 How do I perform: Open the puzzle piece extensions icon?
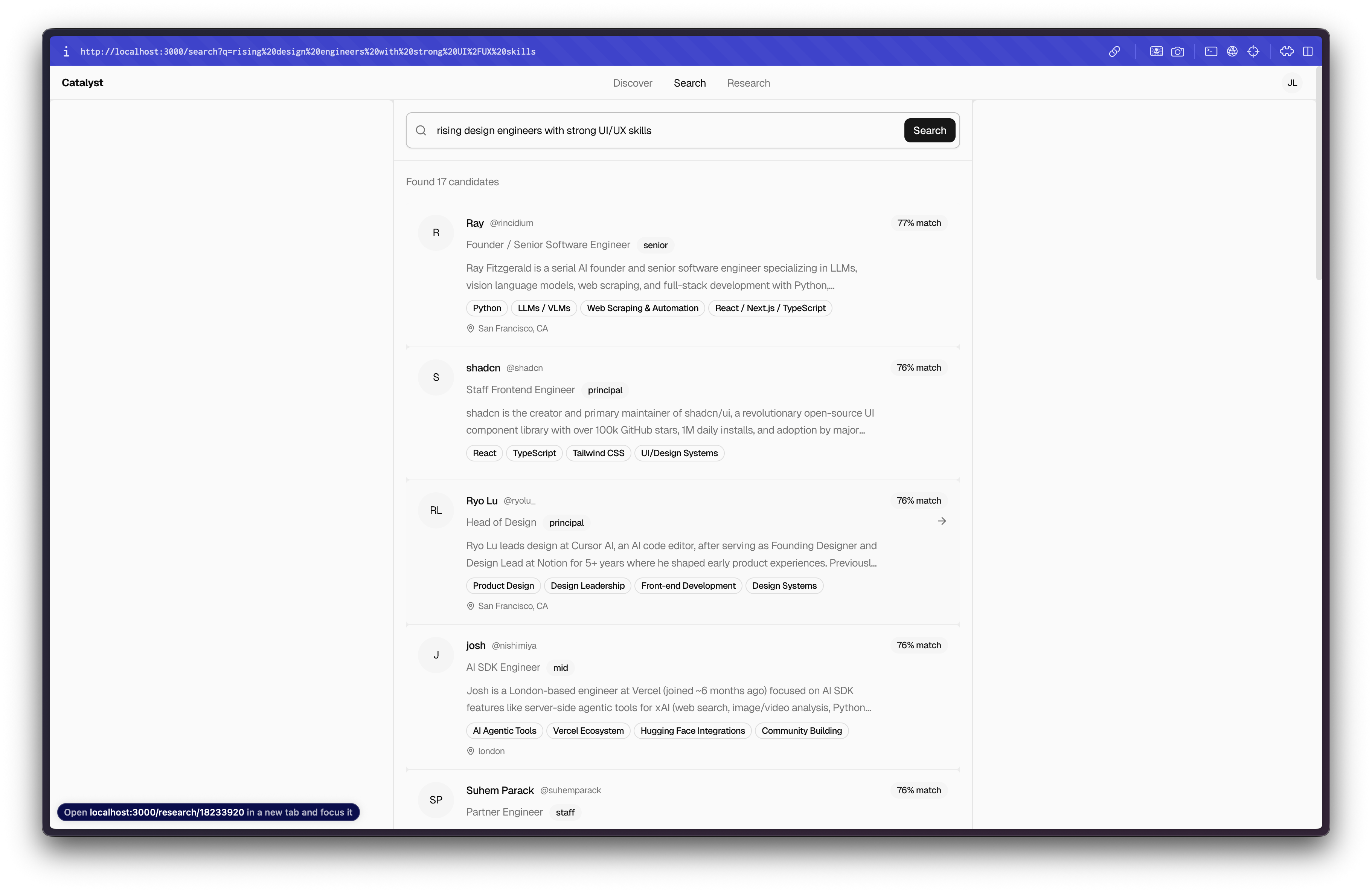coord(1287,51)
